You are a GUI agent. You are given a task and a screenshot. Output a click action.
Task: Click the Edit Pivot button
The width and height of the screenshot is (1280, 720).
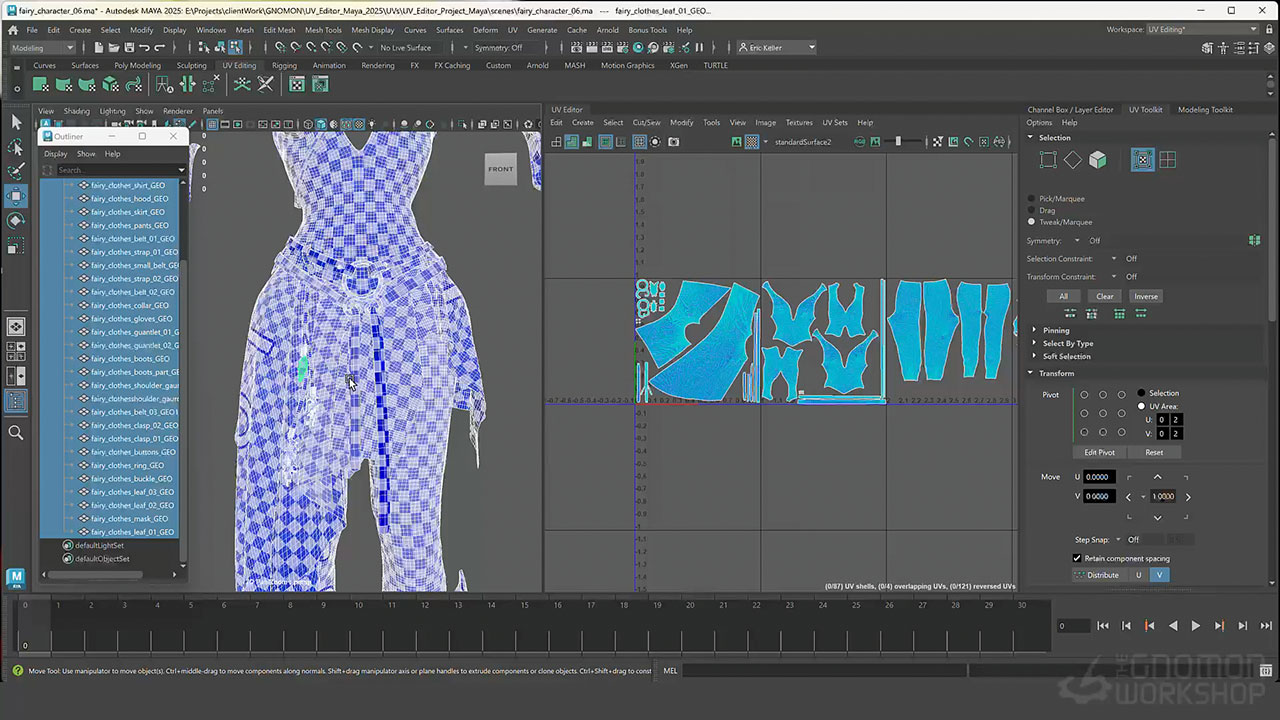coord(1099,452)
